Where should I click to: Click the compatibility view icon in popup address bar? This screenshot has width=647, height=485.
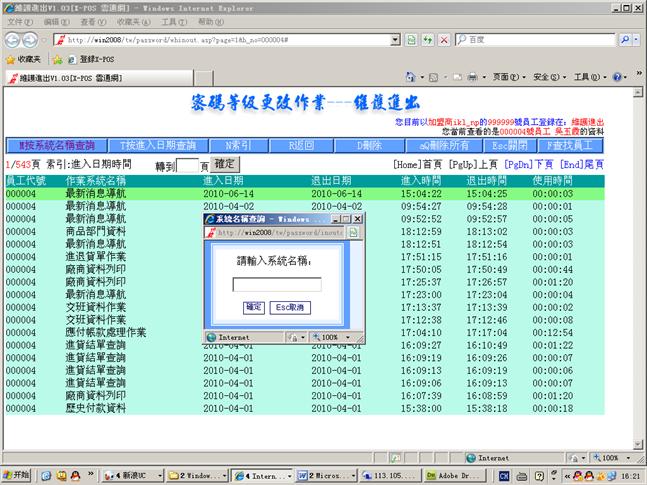[351, 232]
